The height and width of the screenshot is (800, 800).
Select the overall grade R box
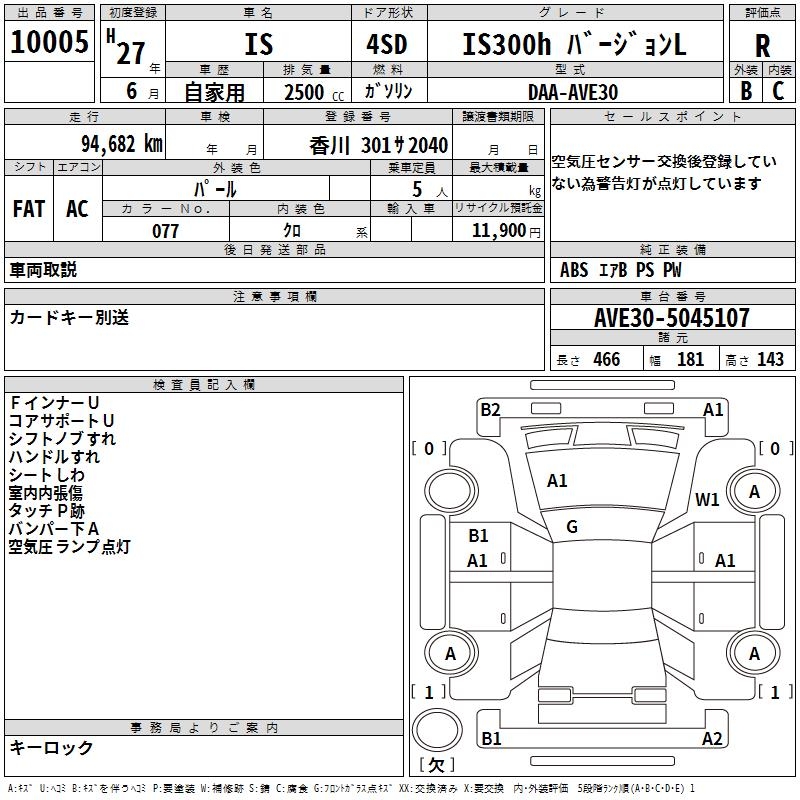click(x=762, y=44)
